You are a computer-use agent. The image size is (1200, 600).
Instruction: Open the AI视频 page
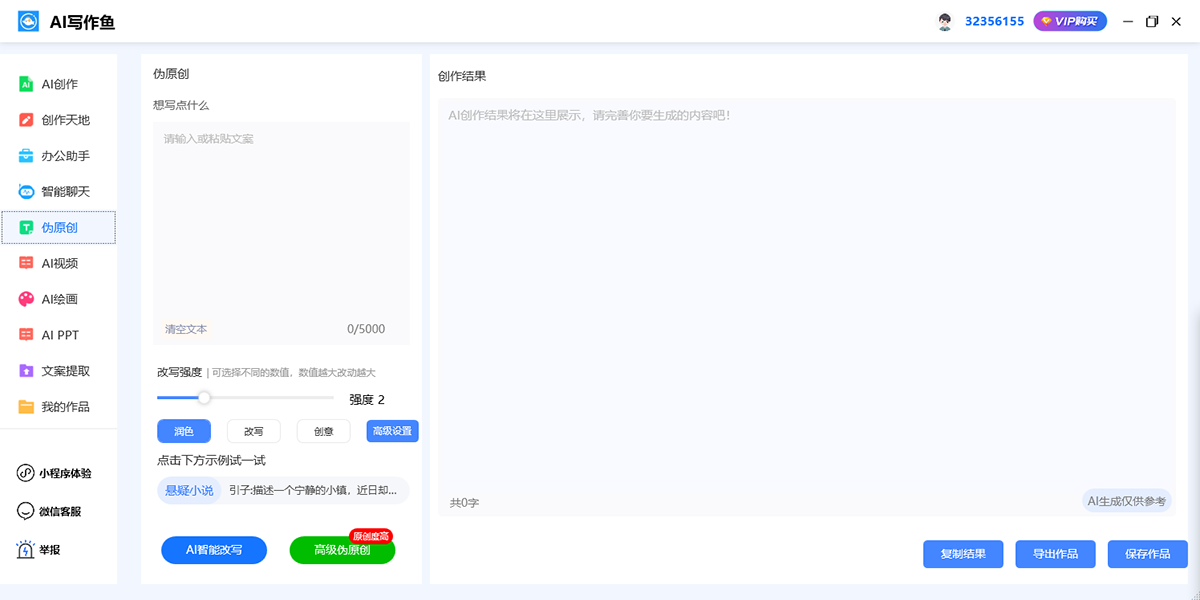pyautogui.click(x=59, y=263)
